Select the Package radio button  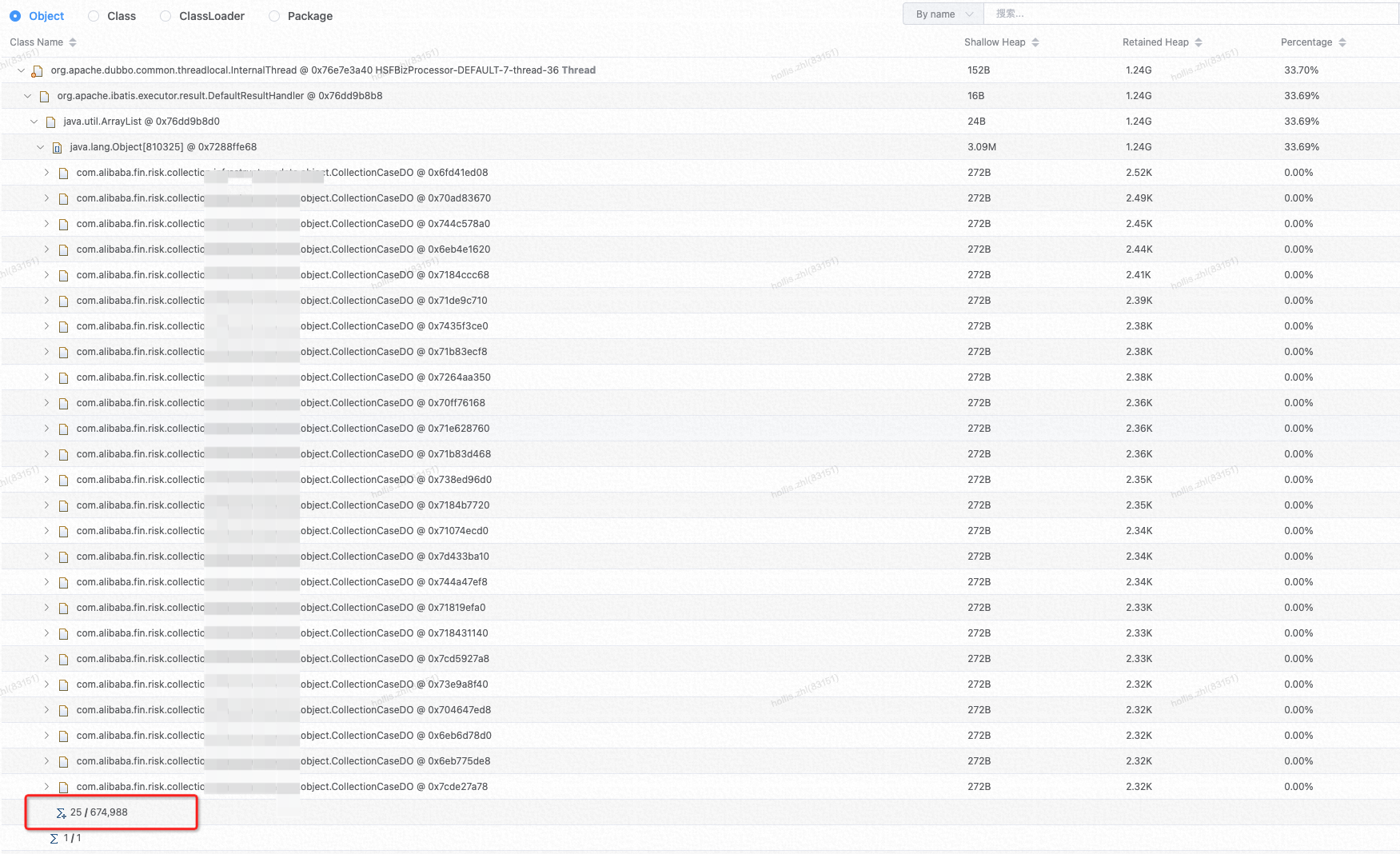274,16
